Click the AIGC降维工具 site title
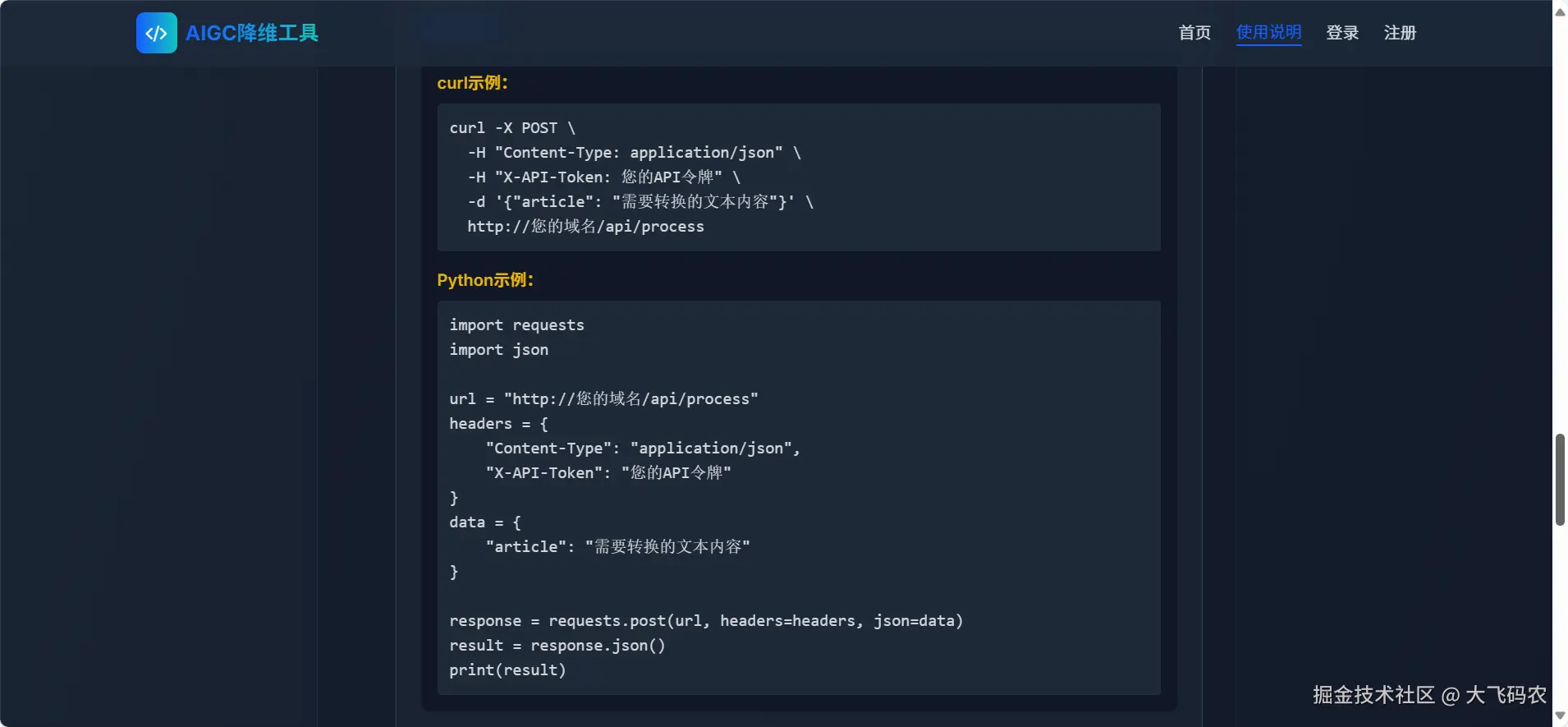 (x=252, y=33)
